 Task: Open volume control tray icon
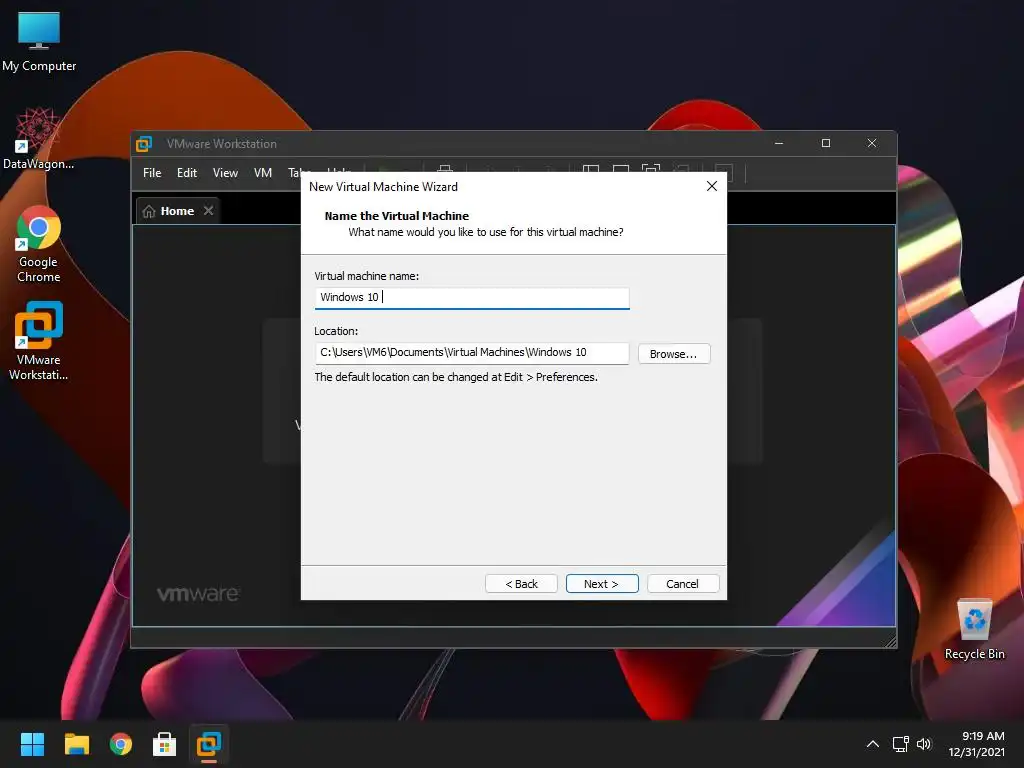tap(923, 744)
